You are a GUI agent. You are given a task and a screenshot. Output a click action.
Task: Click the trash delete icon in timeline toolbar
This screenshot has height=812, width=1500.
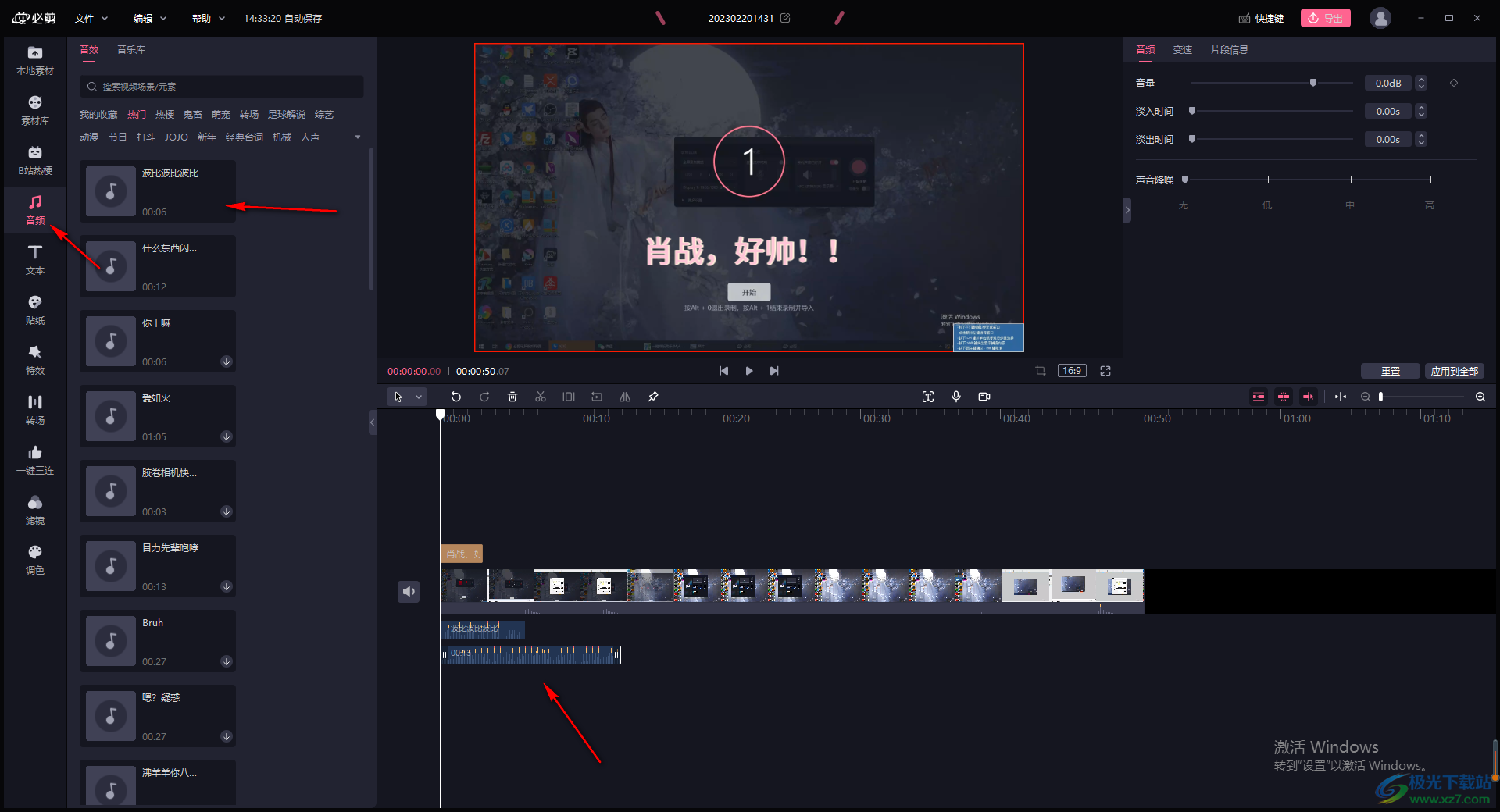click(x=512, y=397)
